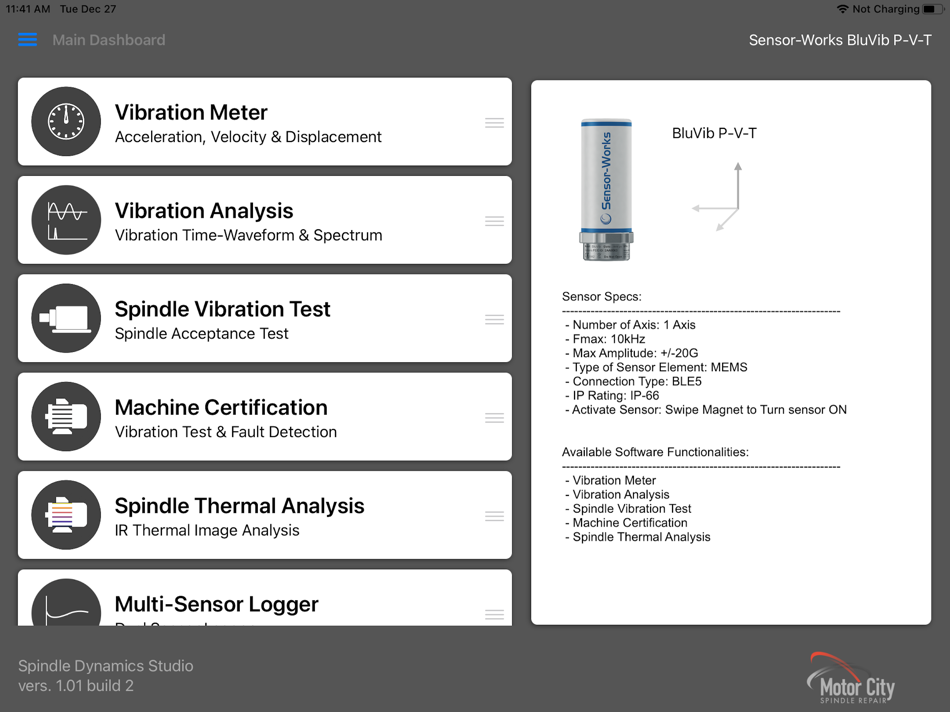Click the 'vers. 1.01 build 2' text
This screenshot has height=712, width=950.
point(76,686)
